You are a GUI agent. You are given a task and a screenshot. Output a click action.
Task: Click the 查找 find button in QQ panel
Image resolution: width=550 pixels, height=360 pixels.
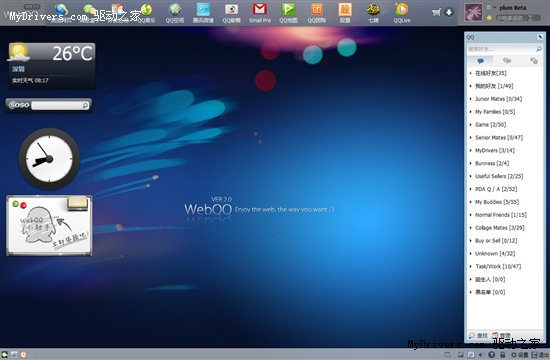pos(478,335)
